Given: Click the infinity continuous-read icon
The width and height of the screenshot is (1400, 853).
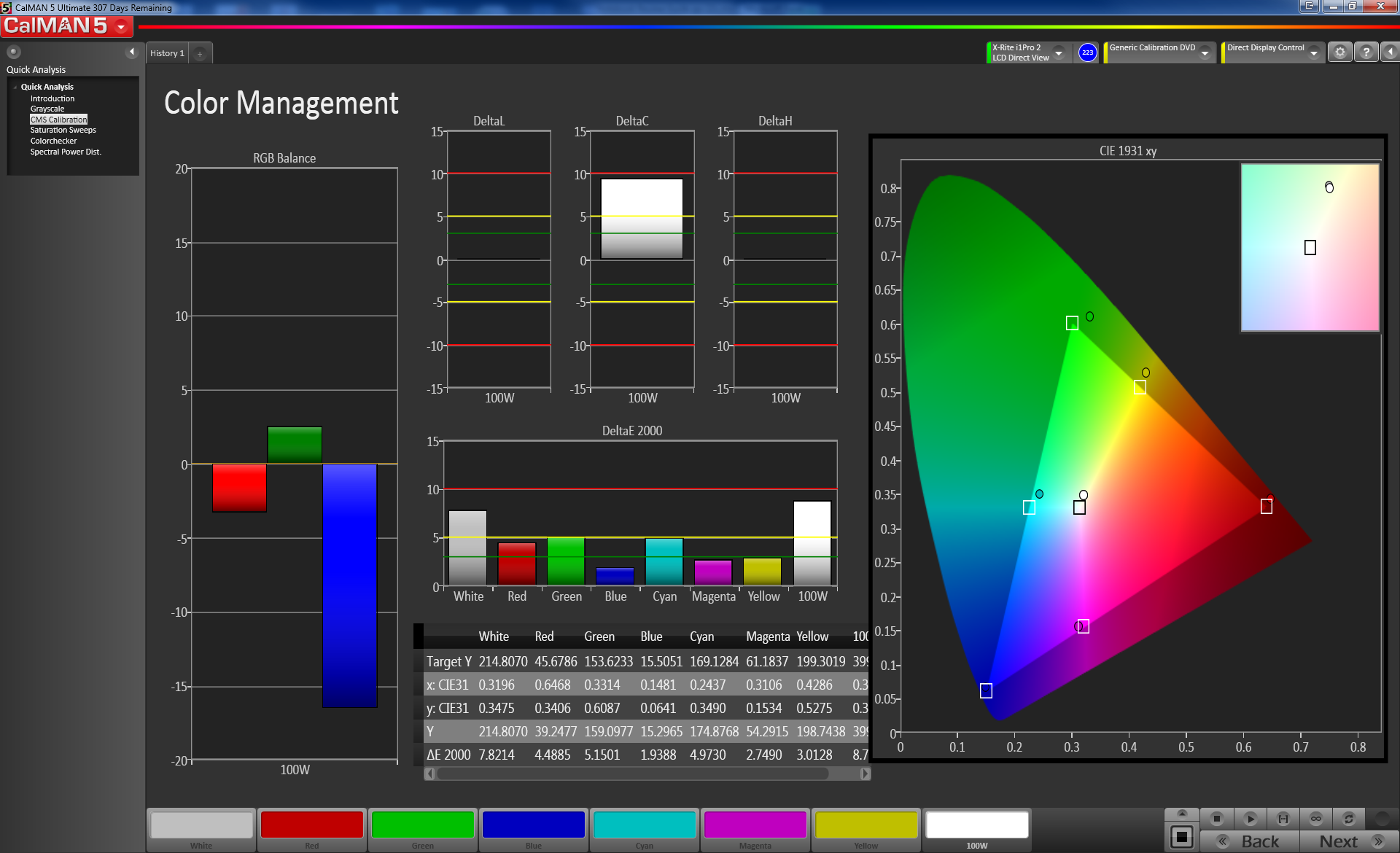Looking at the screenshot, I should 1316,819.
